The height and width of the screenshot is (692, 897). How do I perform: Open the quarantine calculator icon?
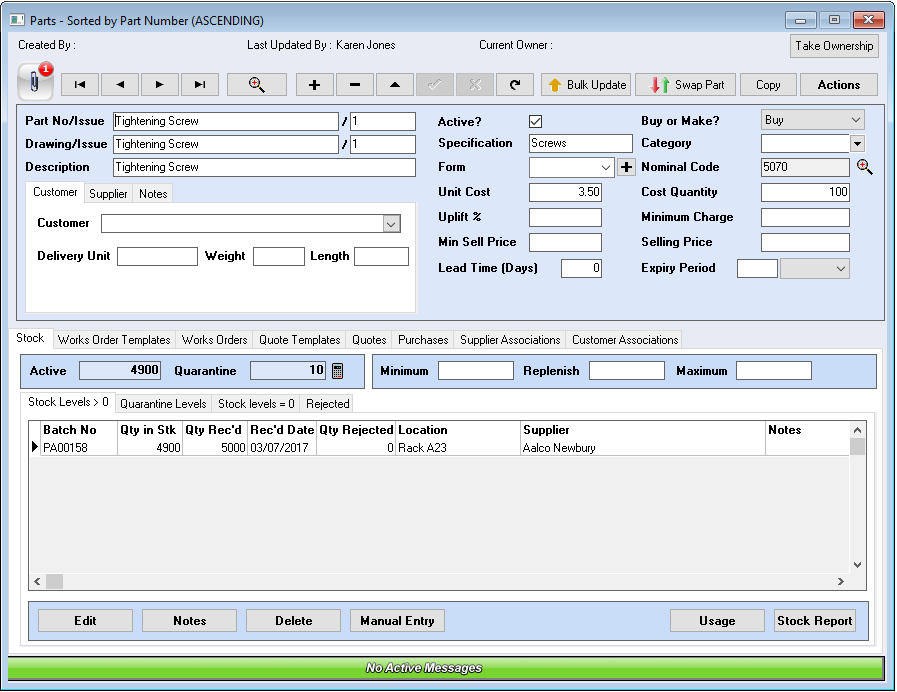click(x=338, y=371)
